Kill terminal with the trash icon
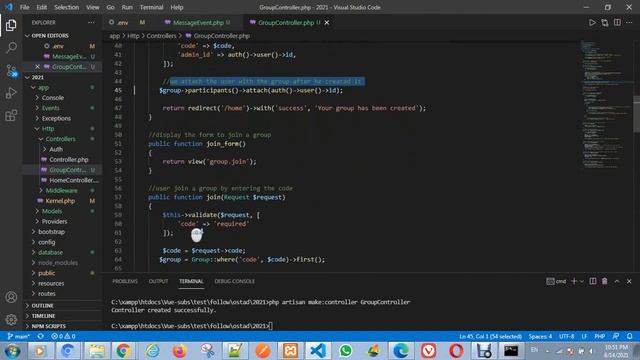The width and height of the screenshot is (640, 360). tap(604, 281)
